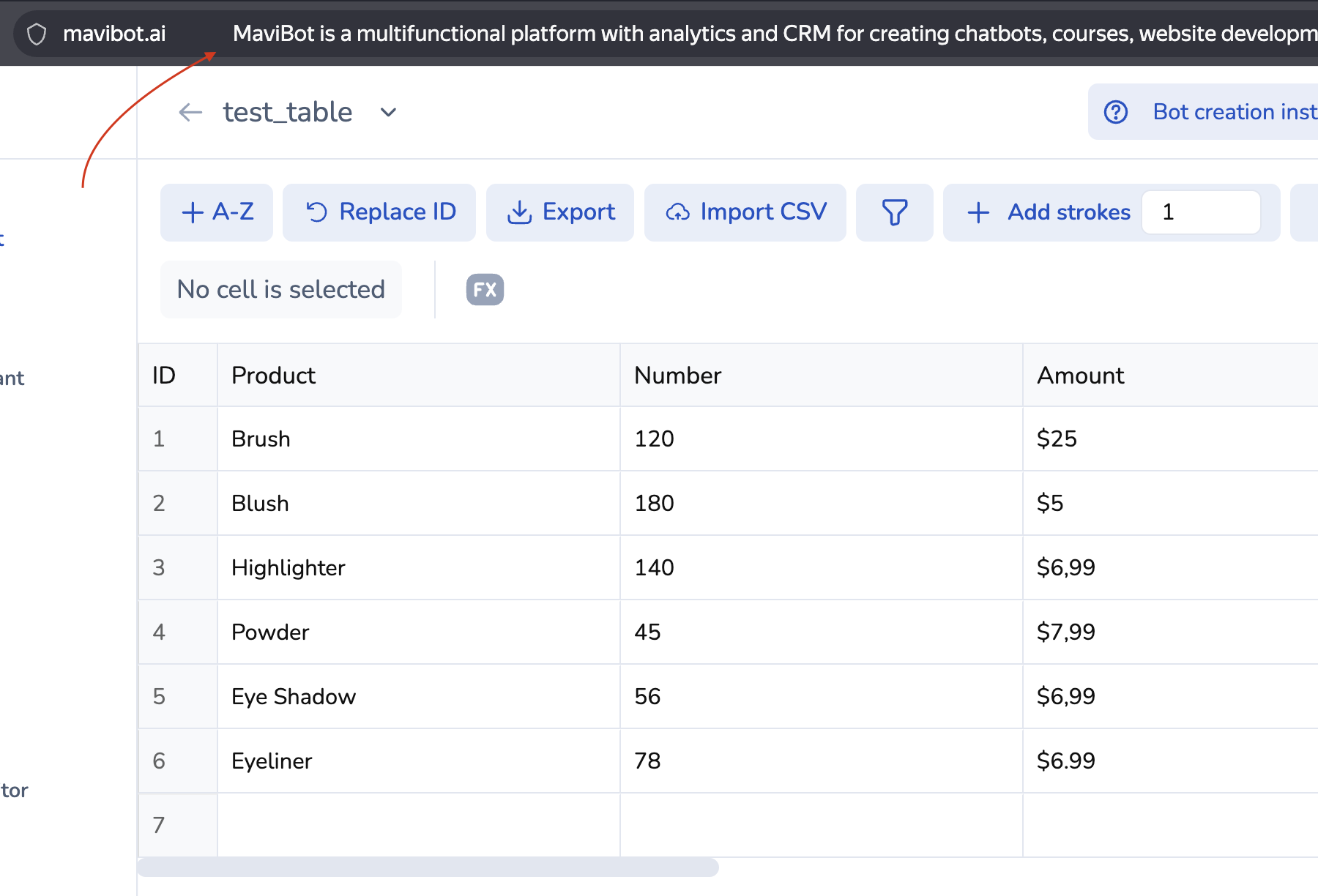Sort the table with A-Z button
The height and width of the screenshot is (896, 1318).
tap(217, 212)
